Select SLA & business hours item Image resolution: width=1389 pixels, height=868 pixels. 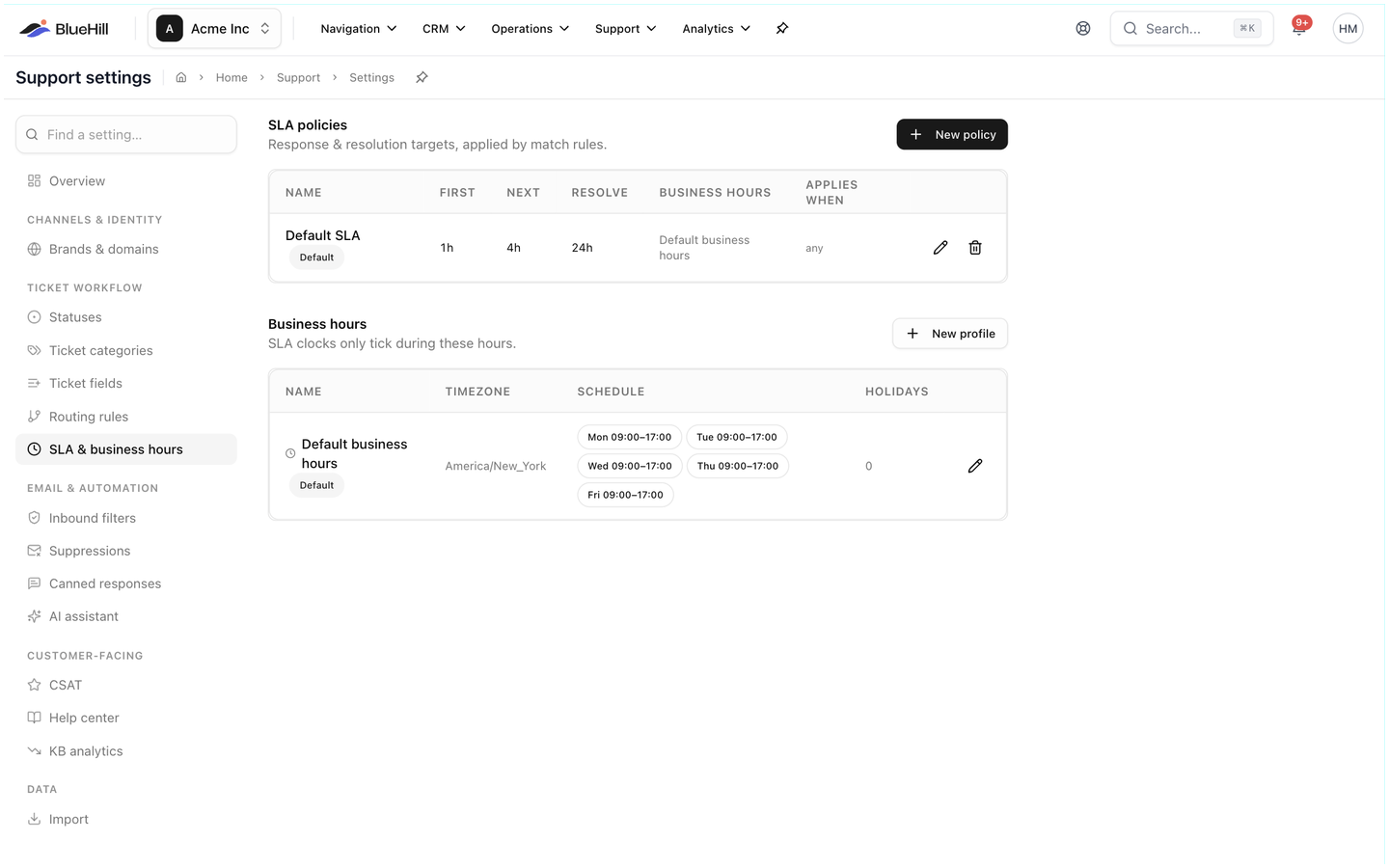tap(126, 449)
